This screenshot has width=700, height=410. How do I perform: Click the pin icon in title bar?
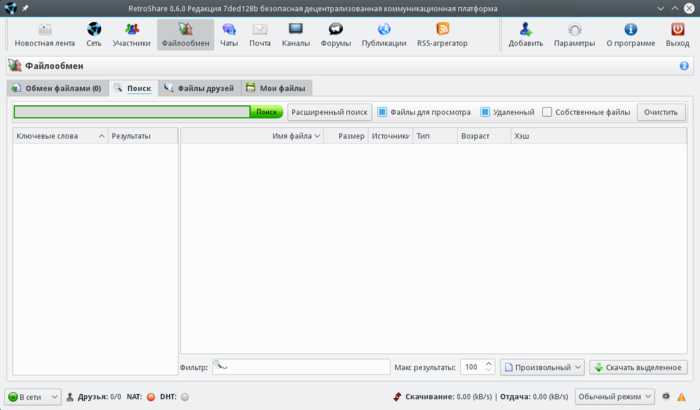(x=25, y=8)
